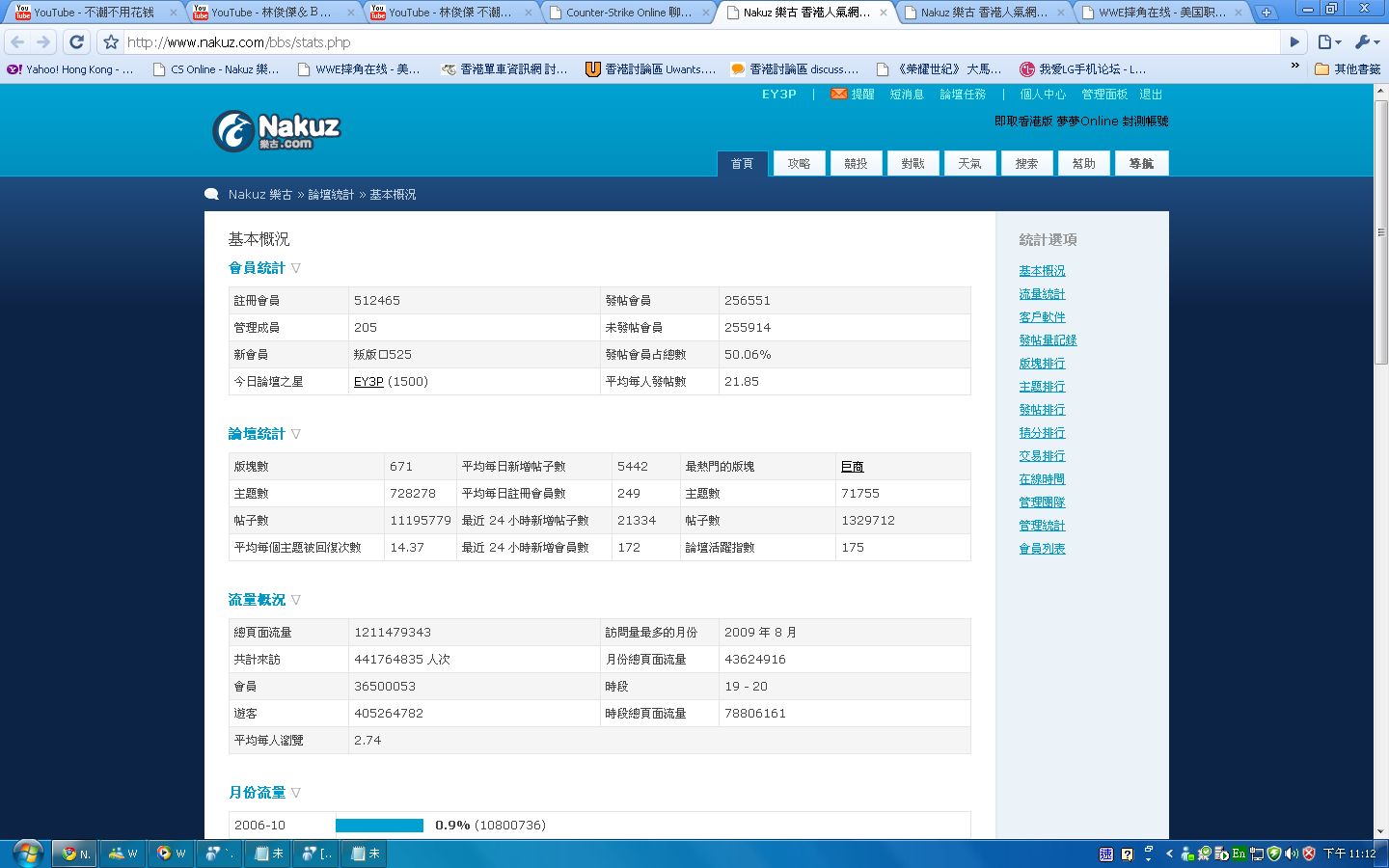Open 導航 navigation menu

[1141, 163]
